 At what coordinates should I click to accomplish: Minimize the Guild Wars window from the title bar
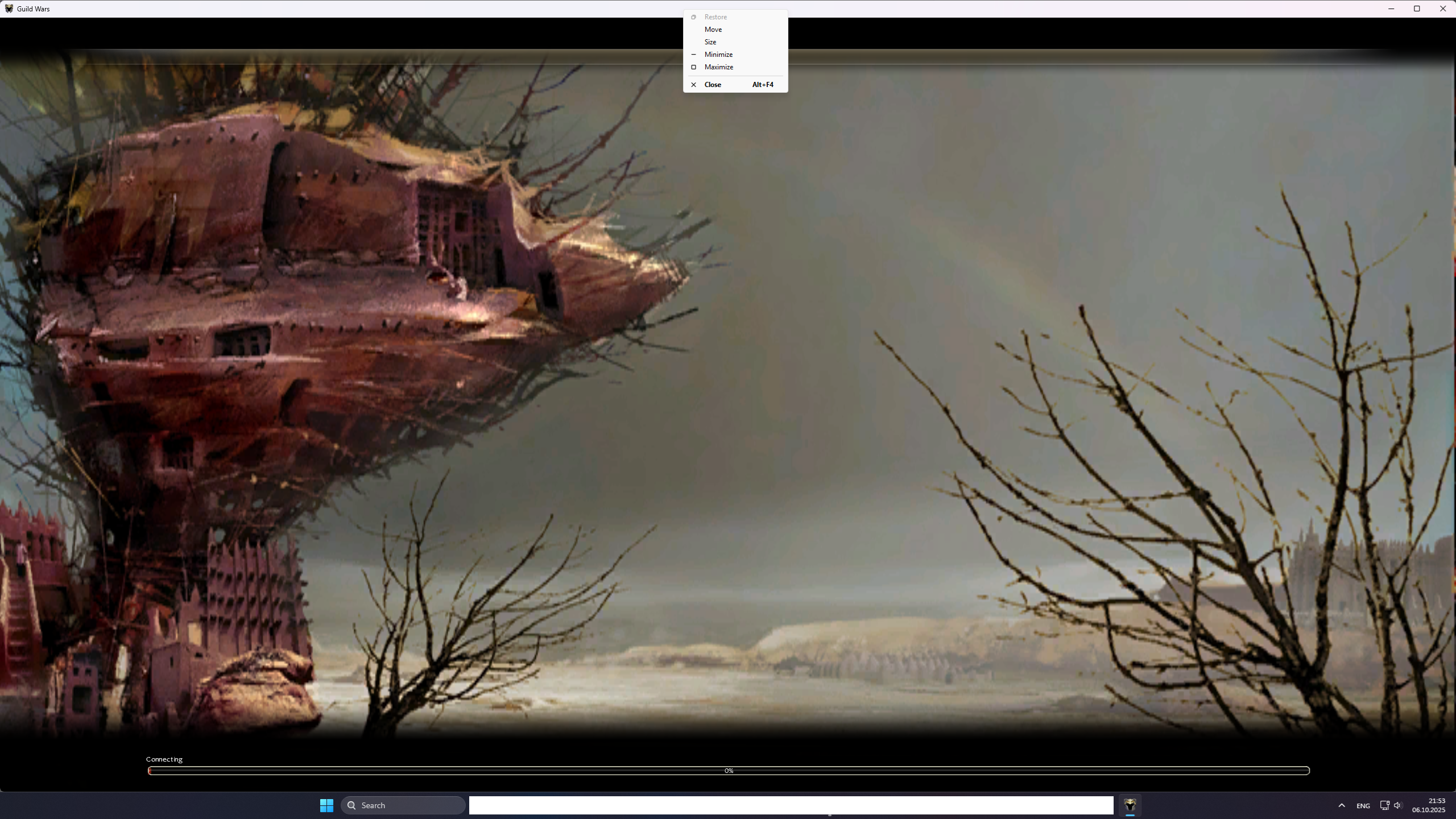1391,9
